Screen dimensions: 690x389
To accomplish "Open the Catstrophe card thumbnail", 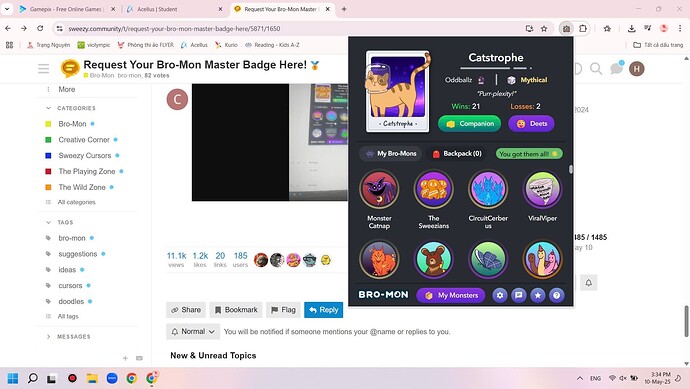I will click(x=398, y=92).
